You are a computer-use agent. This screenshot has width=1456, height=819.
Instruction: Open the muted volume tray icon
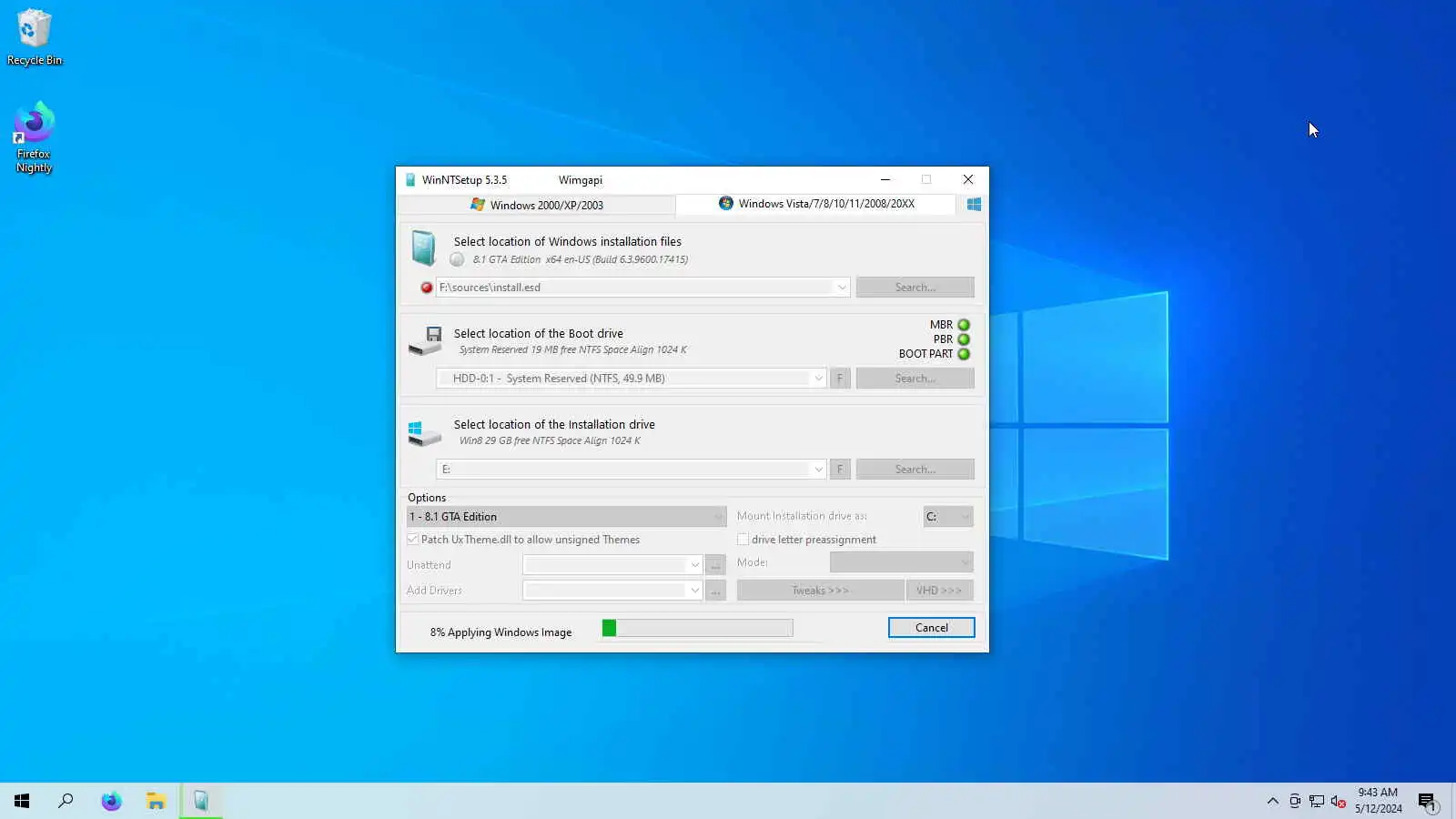point(1338,802)
